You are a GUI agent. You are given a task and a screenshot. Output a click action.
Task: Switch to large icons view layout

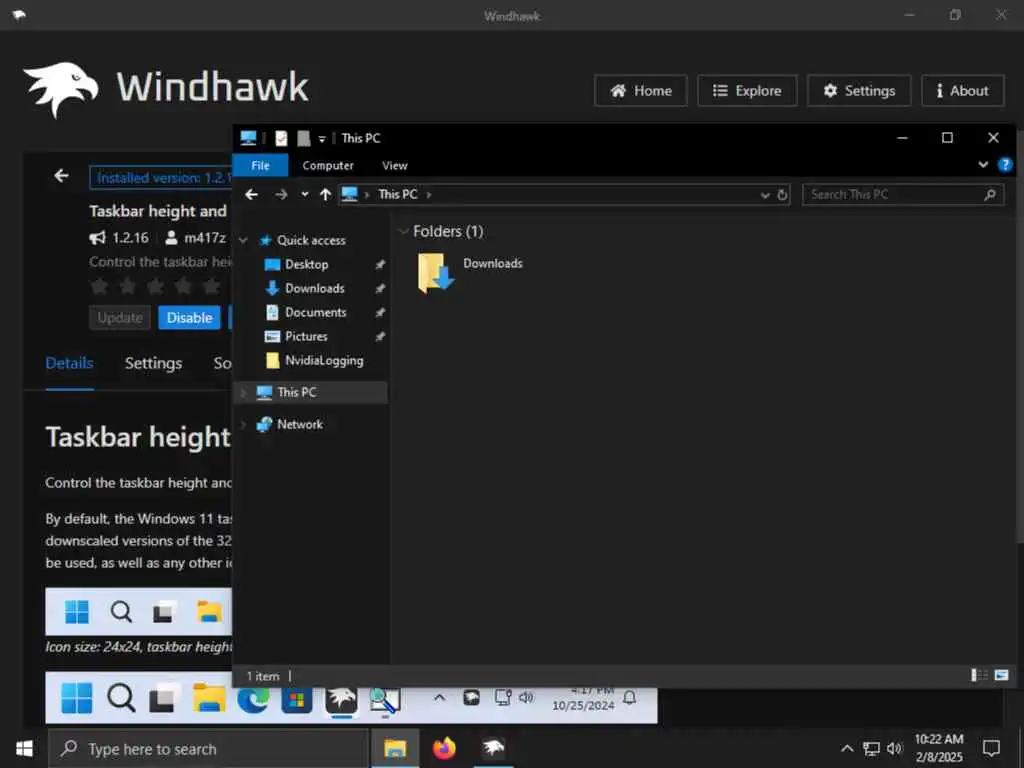pos(1001,675)
